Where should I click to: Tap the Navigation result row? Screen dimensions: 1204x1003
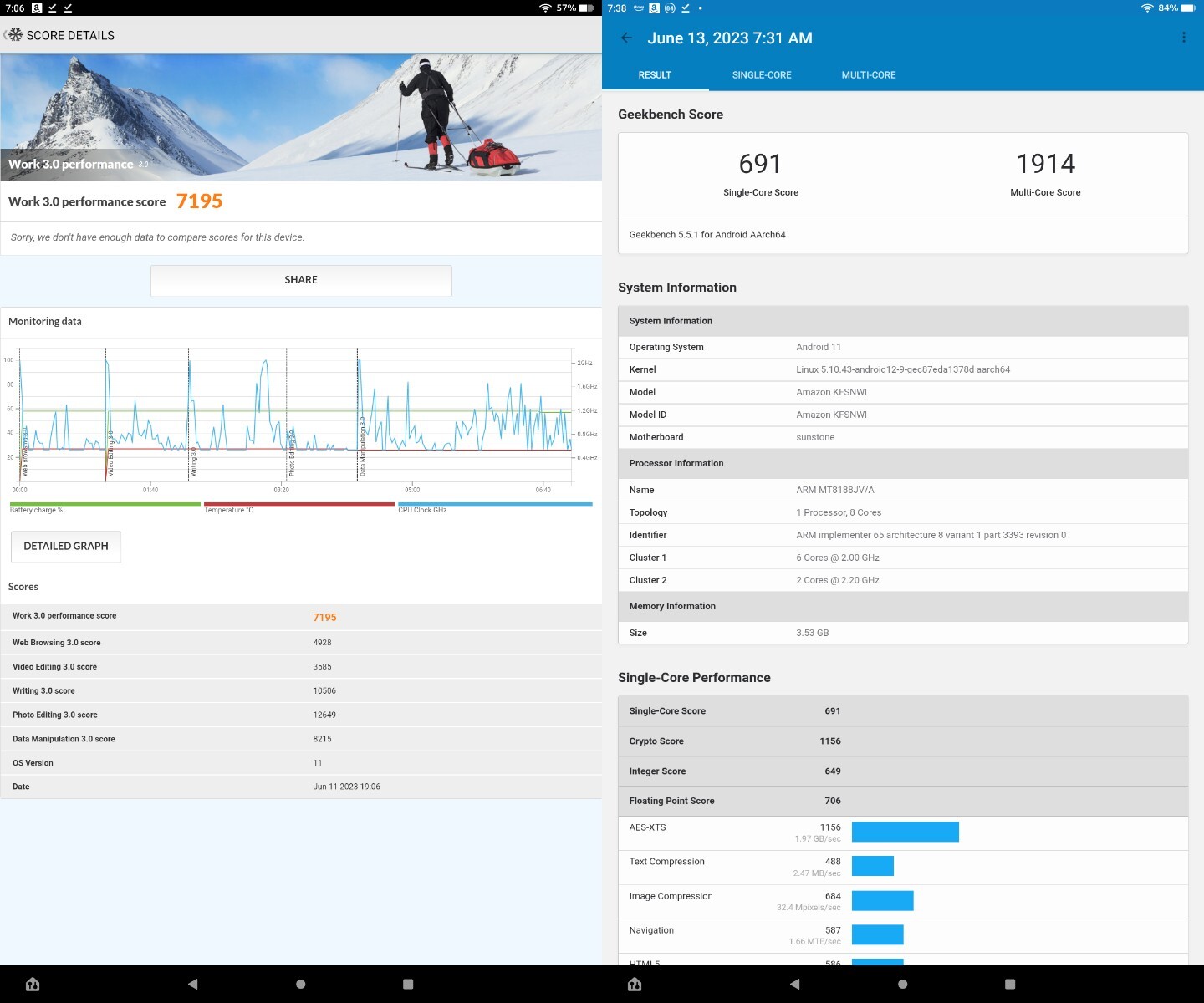pos(903,936)
